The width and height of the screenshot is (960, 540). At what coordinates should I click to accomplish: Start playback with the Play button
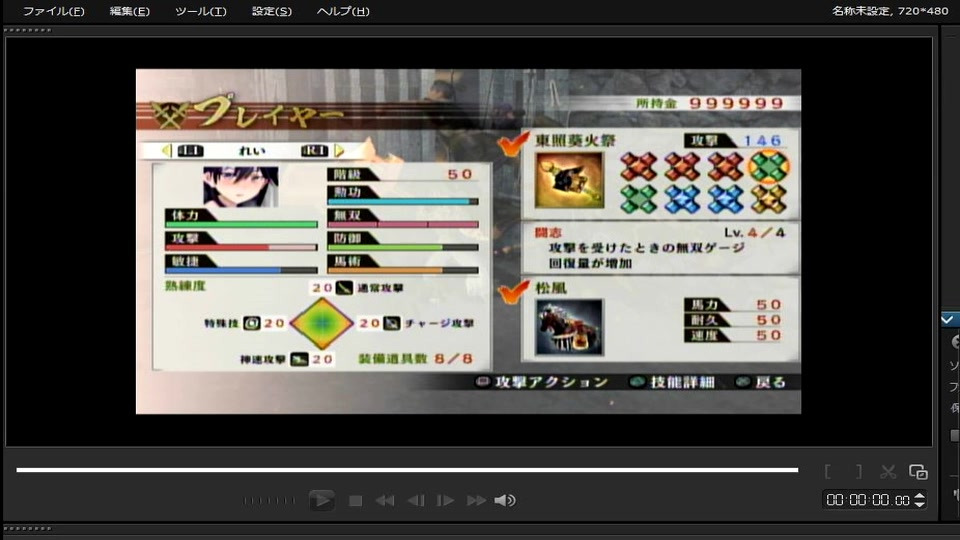pos(321,500)
